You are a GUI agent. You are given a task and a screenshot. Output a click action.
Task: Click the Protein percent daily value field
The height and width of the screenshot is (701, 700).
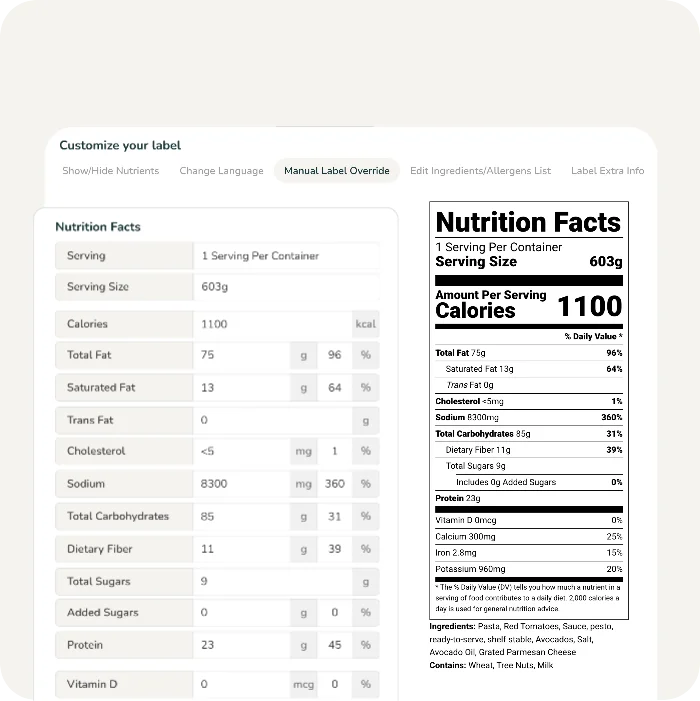pyautogui.click(x=335, y=645)
